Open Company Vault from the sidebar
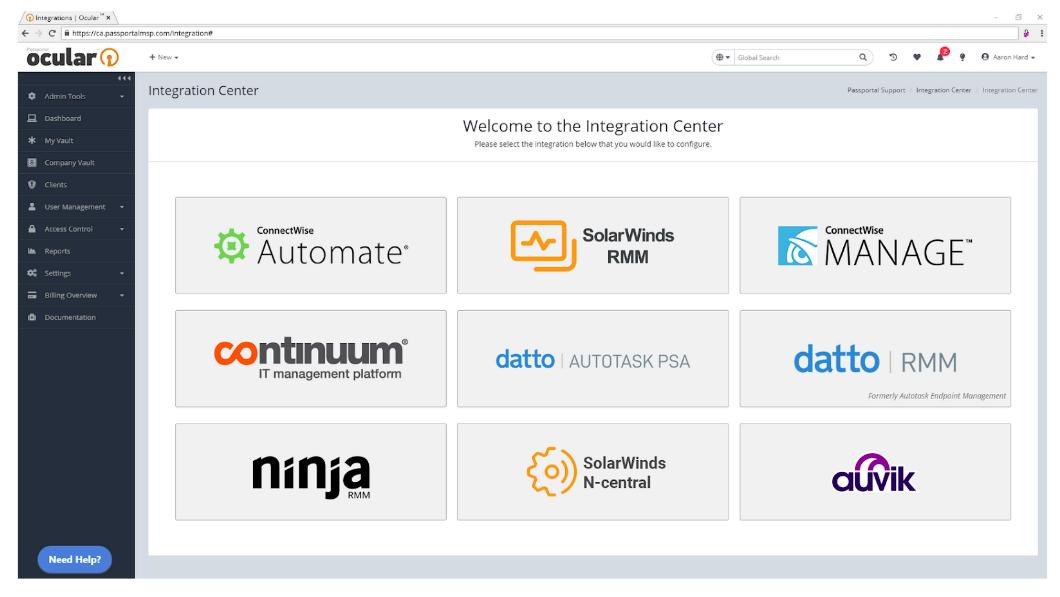 (x=70, y=163)
